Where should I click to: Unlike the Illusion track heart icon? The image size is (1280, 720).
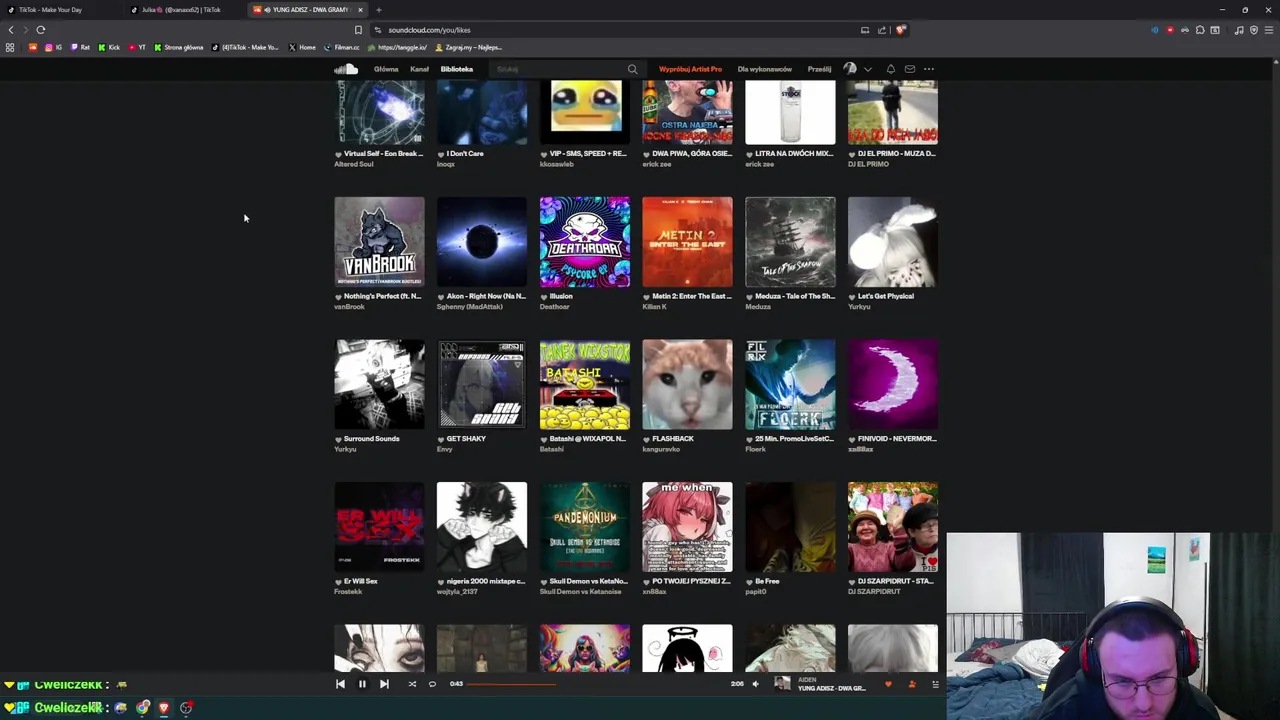point(543,297)
